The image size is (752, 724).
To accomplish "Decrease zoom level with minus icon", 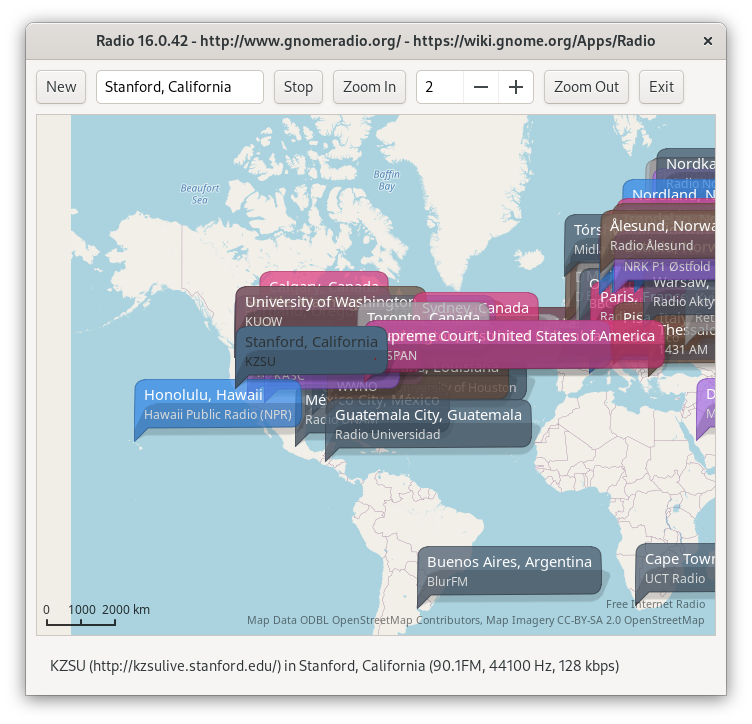I will [481, 87].
